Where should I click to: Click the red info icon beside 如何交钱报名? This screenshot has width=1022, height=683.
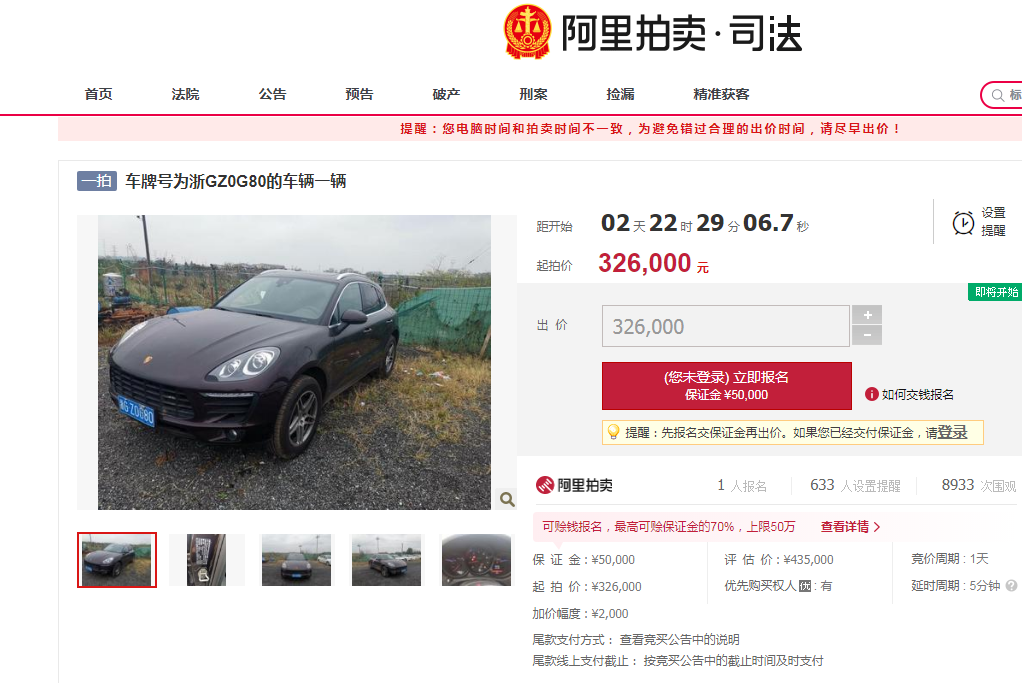(871, 394)
